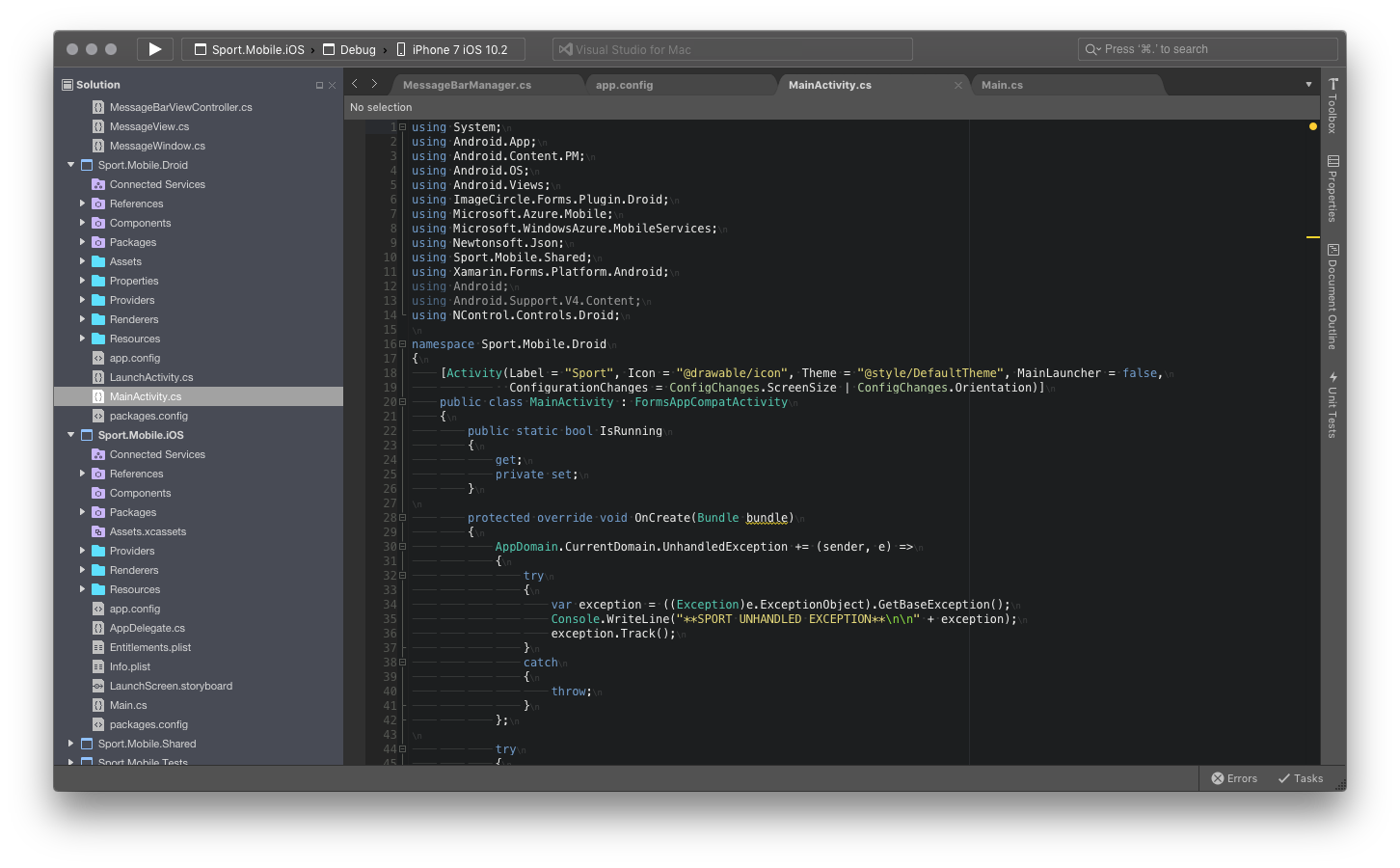
Task: Select AppDelegate.cs in the Solution pad
Action: click(x=147, y=628)
